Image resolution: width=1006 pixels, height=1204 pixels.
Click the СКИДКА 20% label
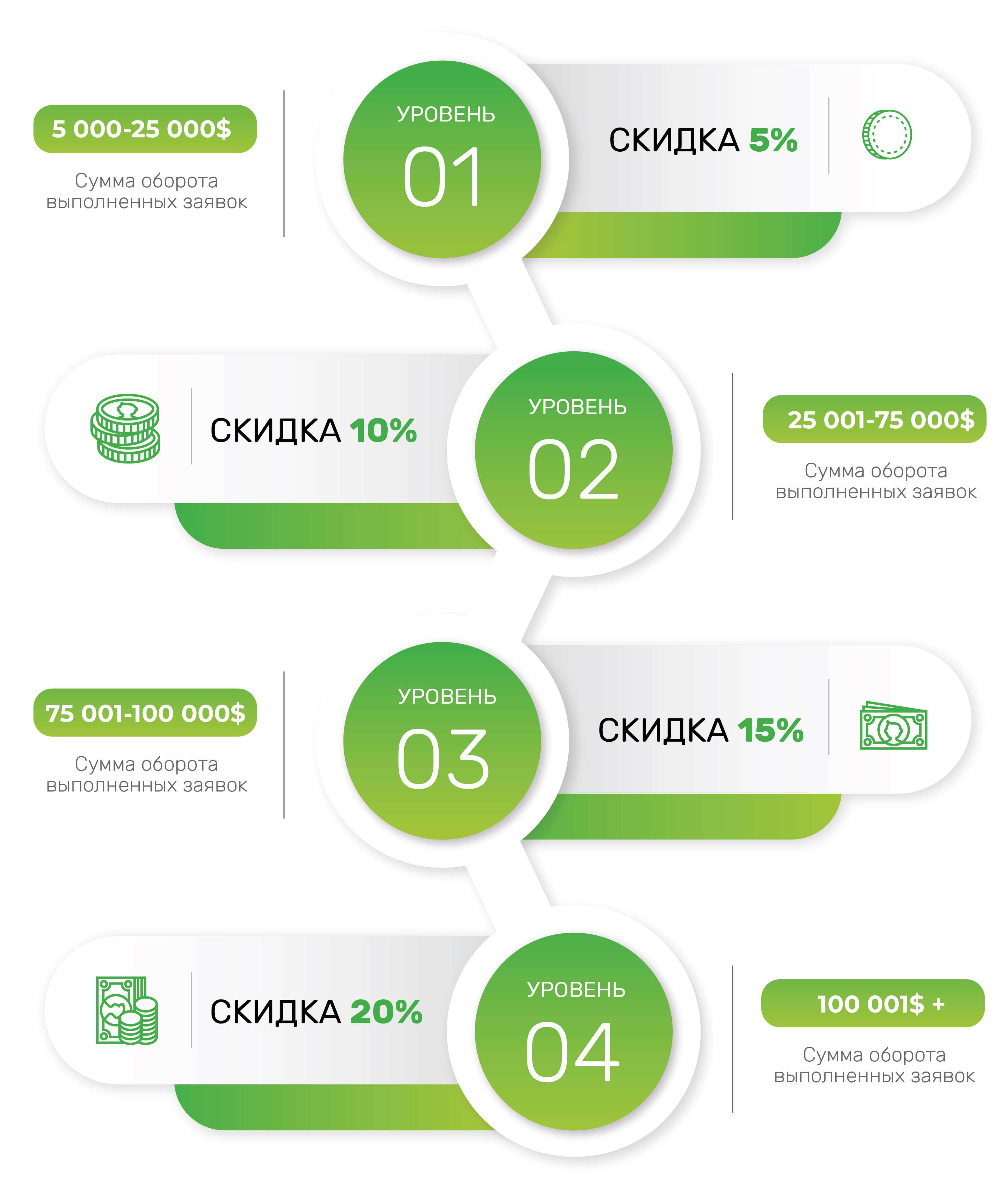(316, 1012)
